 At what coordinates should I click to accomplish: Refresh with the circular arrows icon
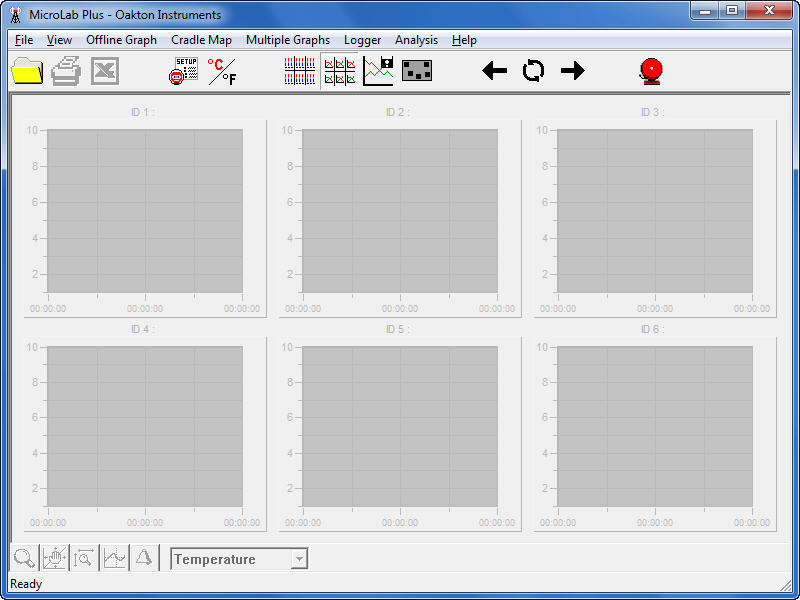tap(533, 70)
